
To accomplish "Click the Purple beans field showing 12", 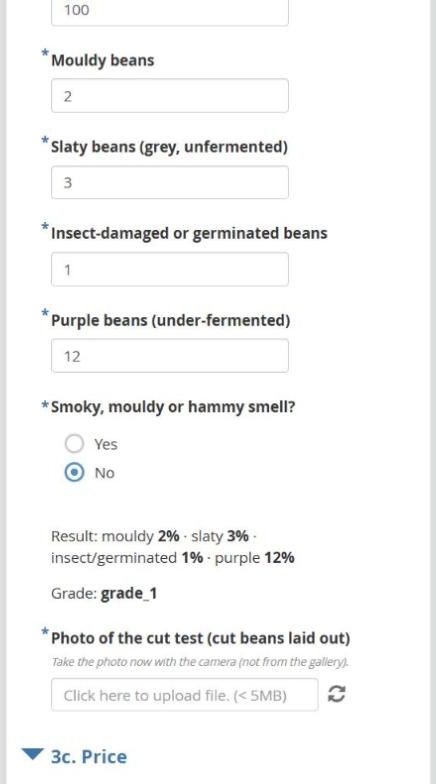I will (170, 356).
